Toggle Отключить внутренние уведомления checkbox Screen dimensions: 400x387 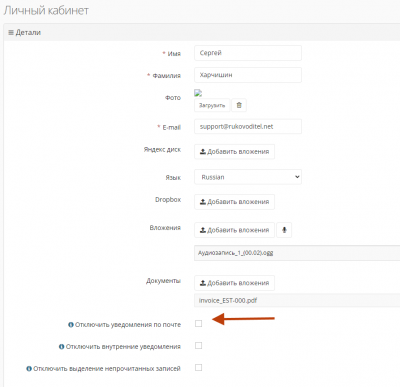point(199,345)
